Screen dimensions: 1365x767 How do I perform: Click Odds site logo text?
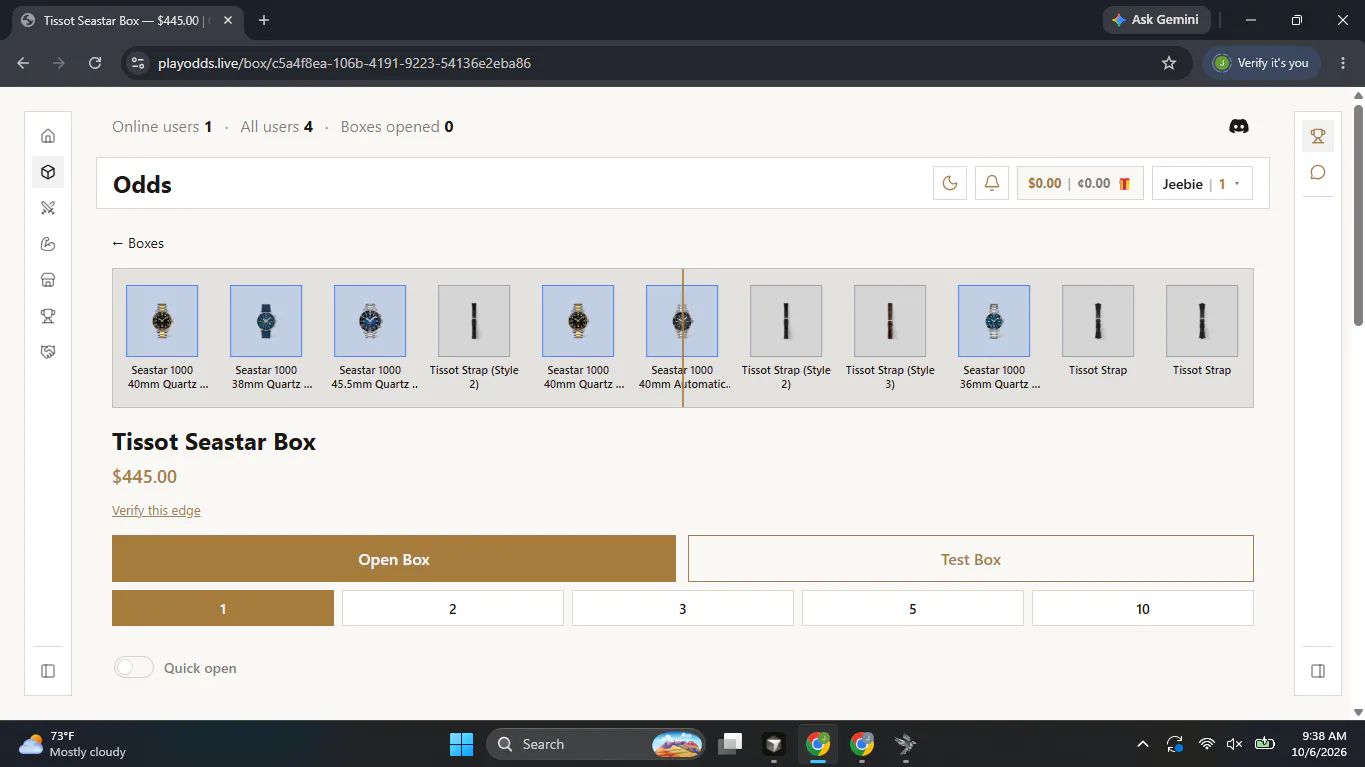pos(142,184)
